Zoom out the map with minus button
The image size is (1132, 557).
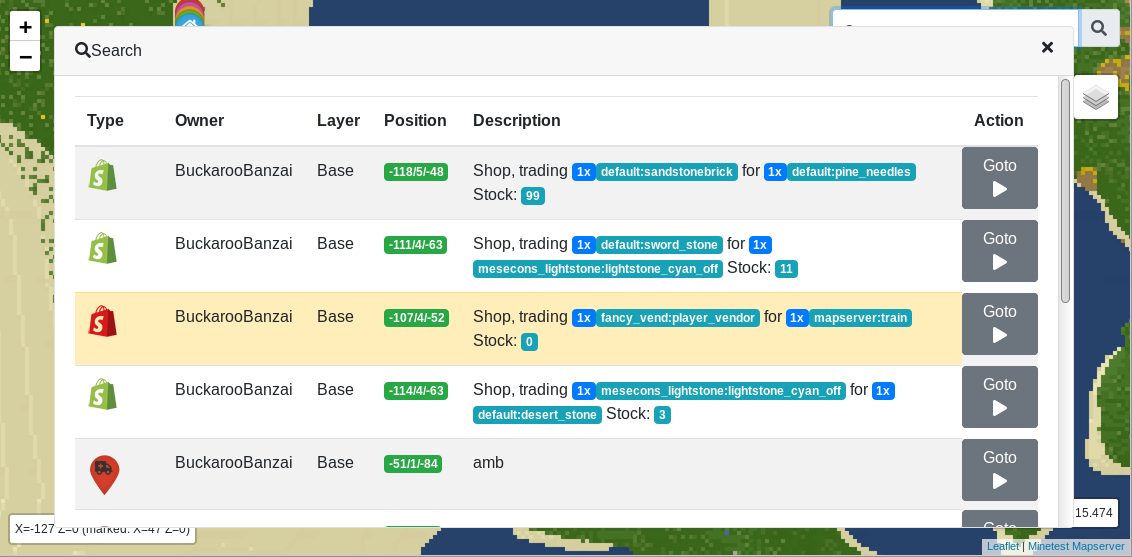point(25,56)
